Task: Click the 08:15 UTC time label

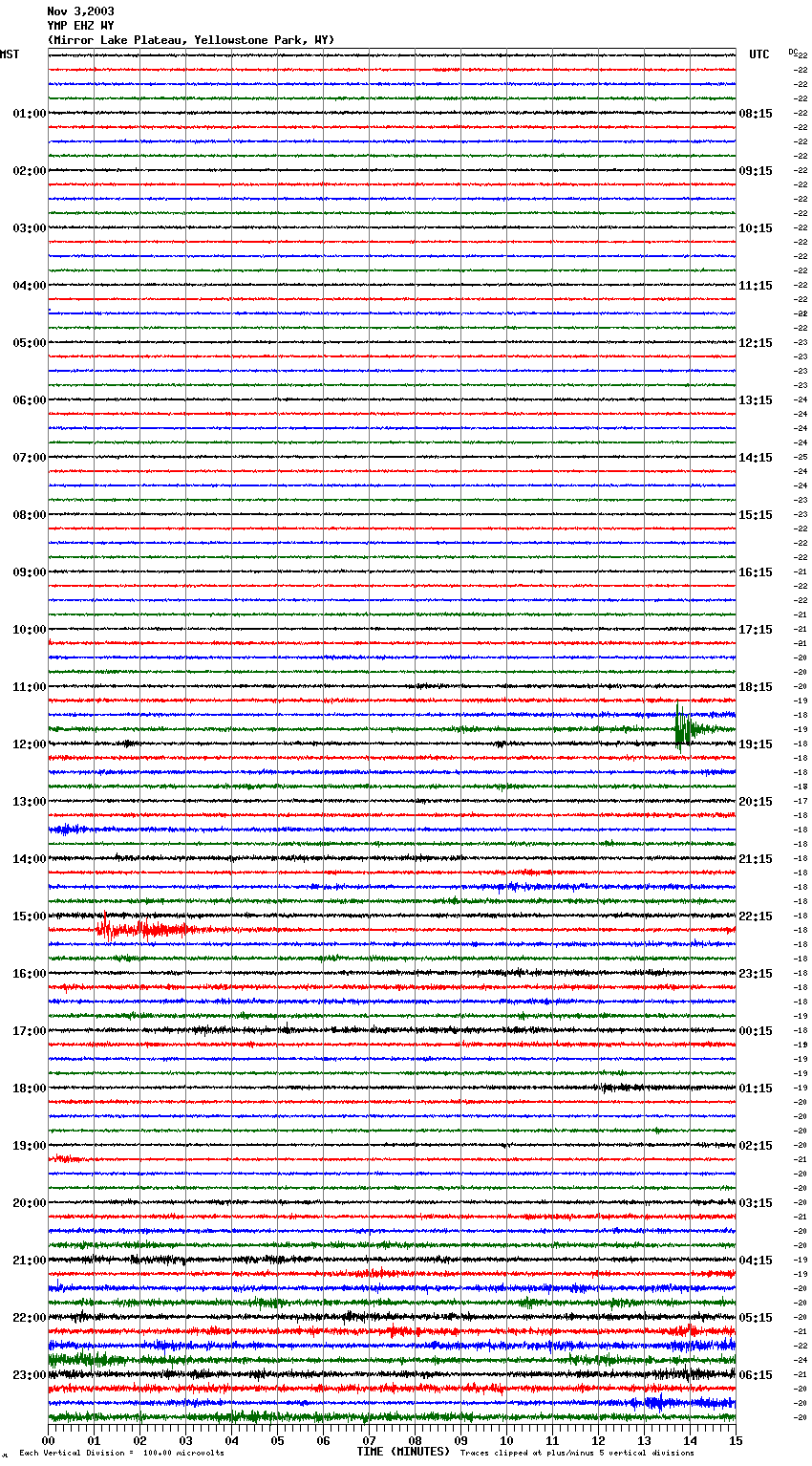Action: tap(756, 114)
